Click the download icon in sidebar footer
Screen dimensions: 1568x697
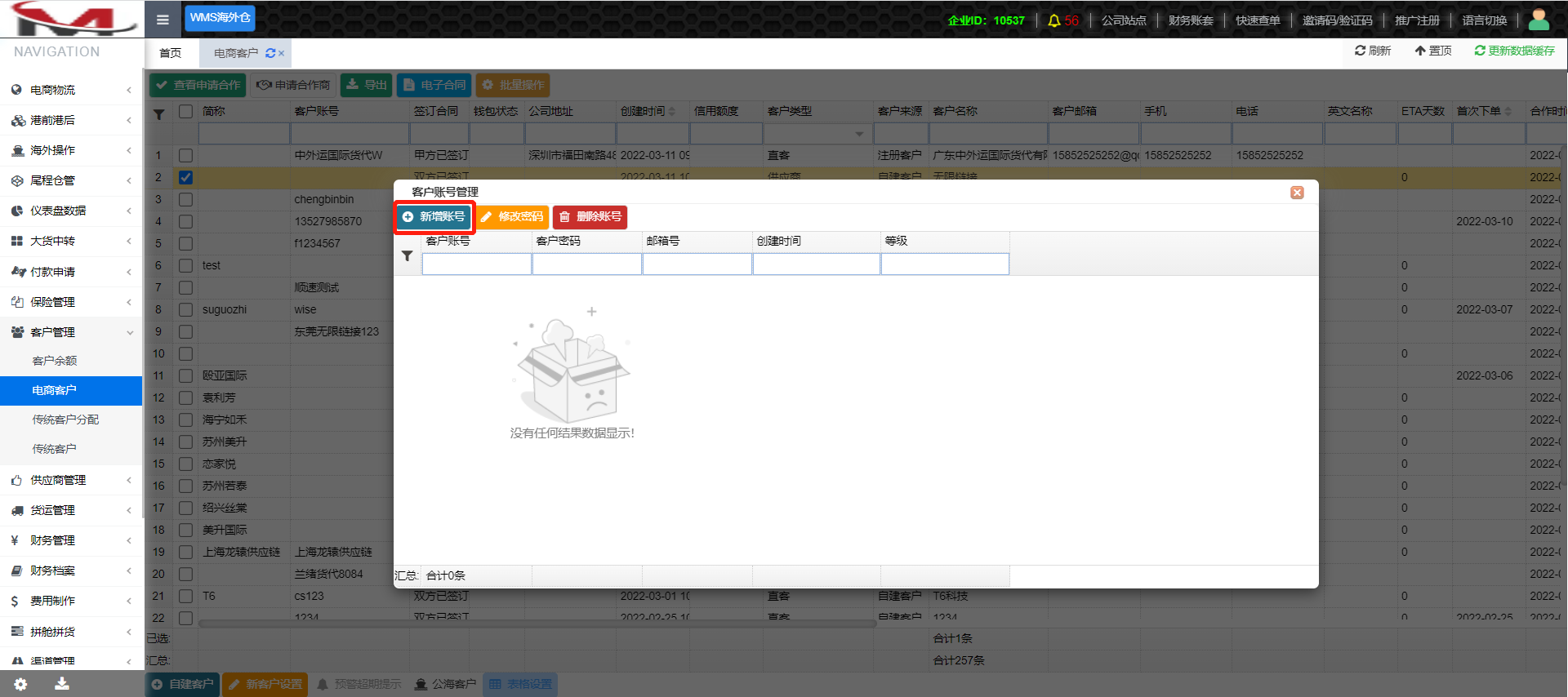(x=62, y=684)
